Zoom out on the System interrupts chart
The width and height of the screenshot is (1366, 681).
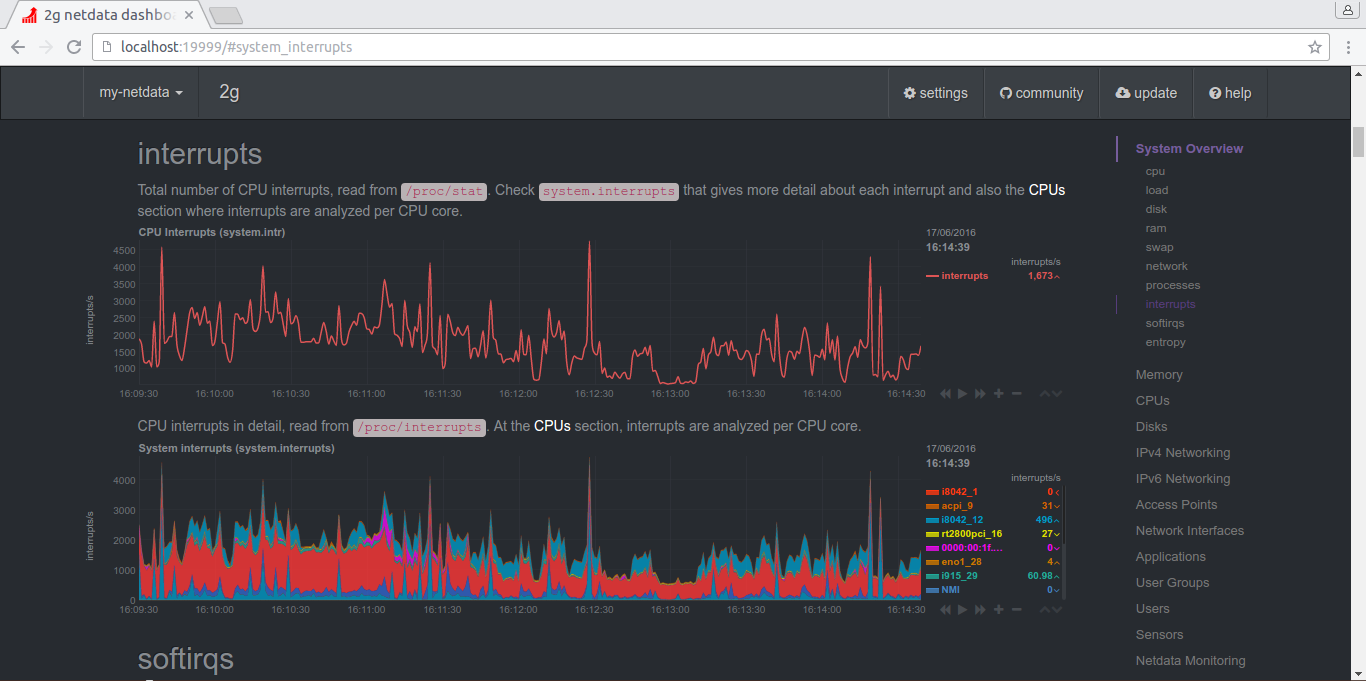1016,609
